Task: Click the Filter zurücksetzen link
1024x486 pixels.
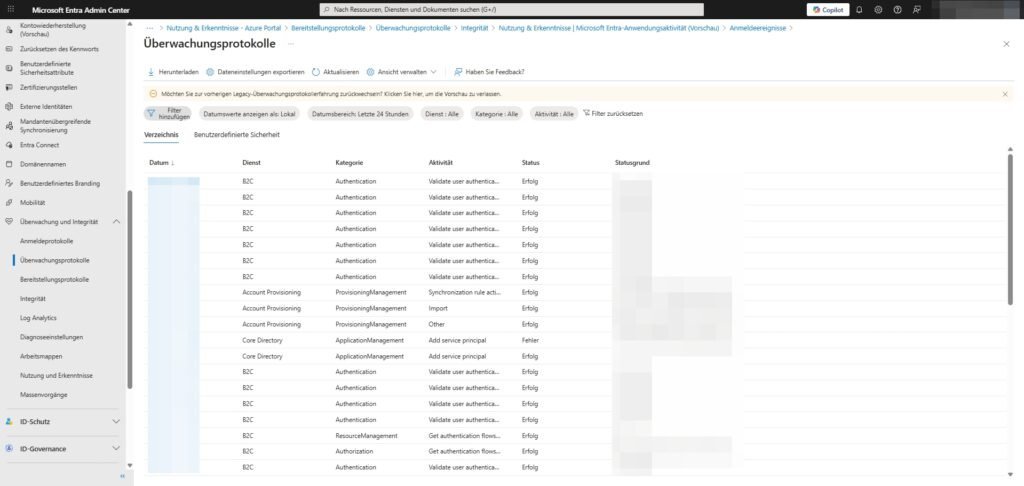Action: (x=612, y=114)
